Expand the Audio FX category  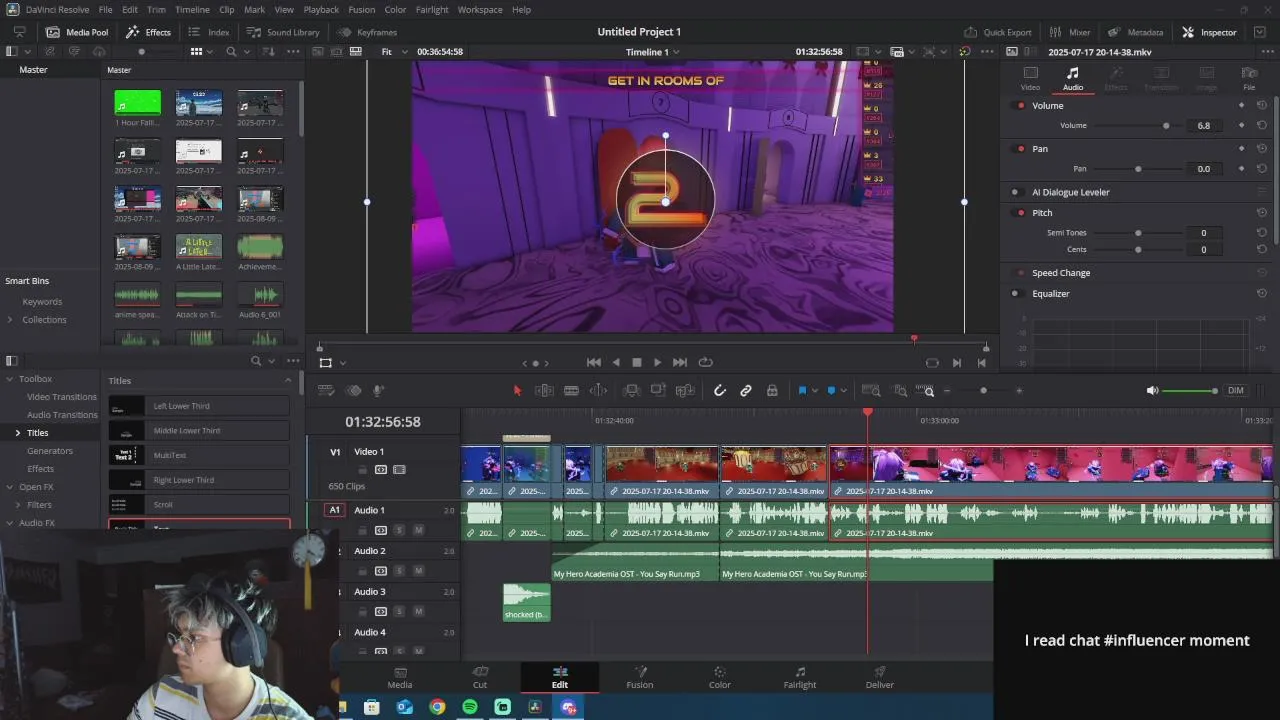(x=10, y=523)
